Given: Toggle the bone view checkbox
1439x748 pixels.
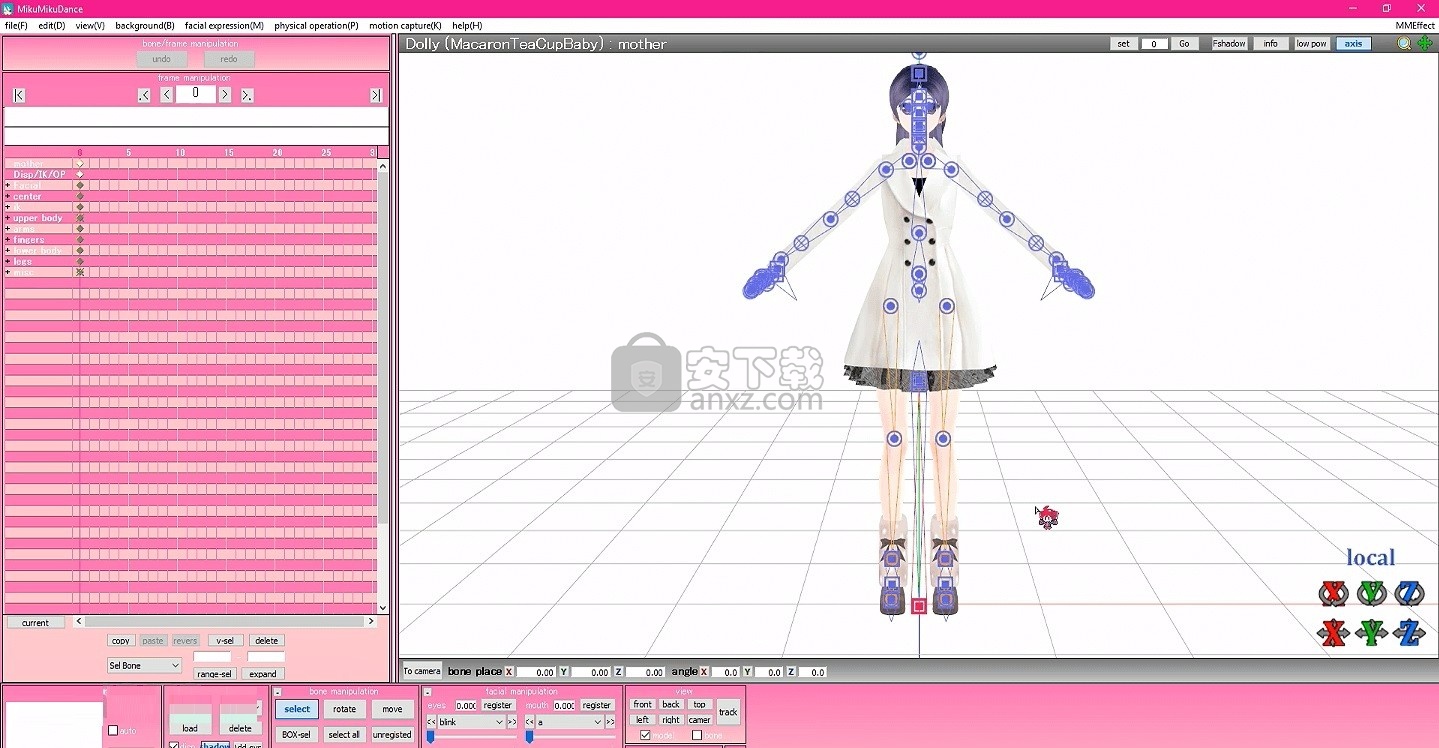Looking at the screenshot, I should pyautogui.click(x=697, y=735).
